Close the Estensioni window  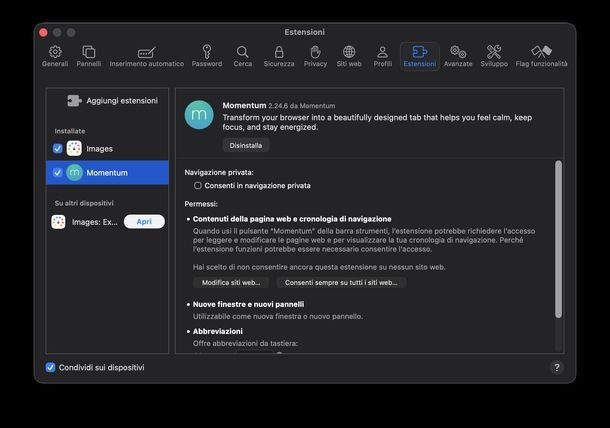[x=43, y=32]
